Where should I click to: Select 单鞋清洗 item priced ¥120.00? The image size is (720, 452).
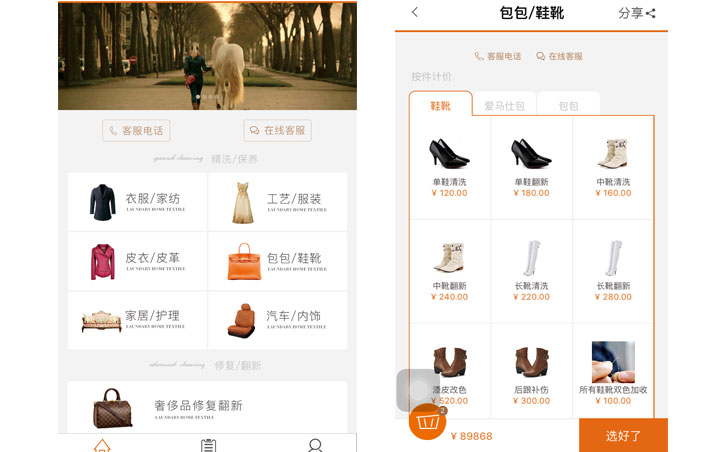click(x=449, y=167)
